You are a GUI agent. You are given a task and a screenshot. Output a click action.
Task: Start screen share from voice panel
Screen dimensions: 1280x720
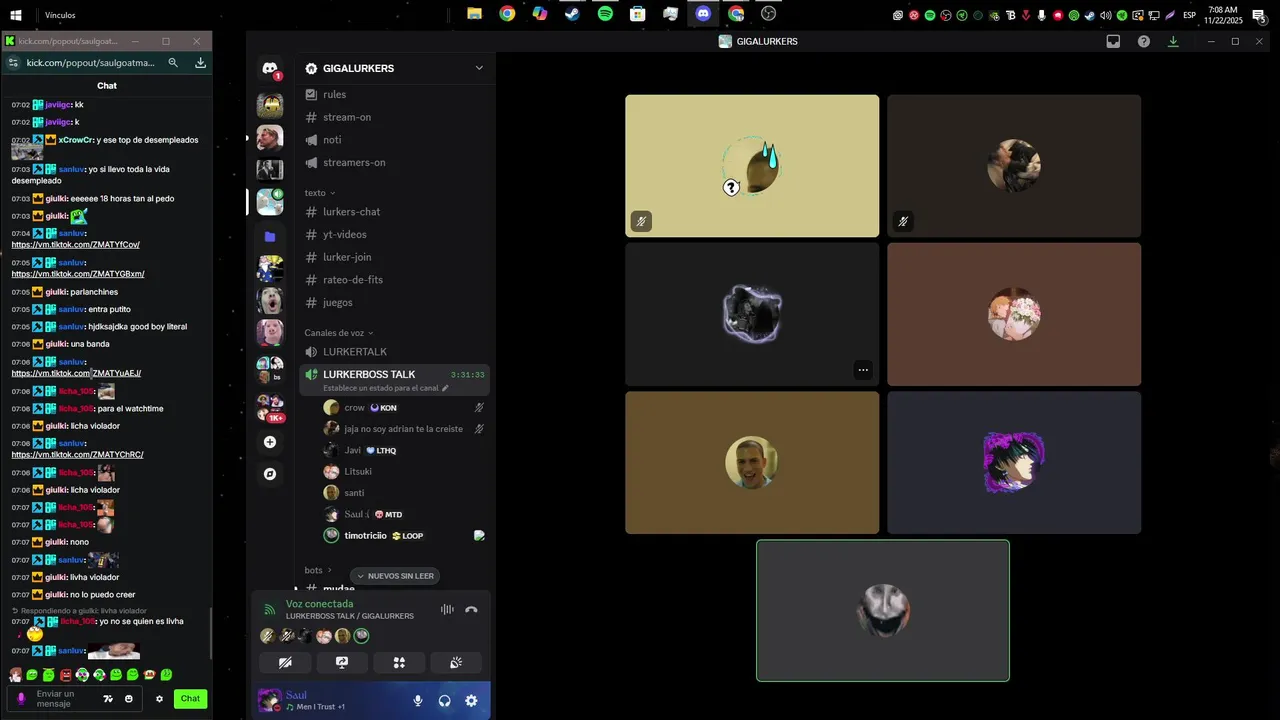(x=341, y=662)
